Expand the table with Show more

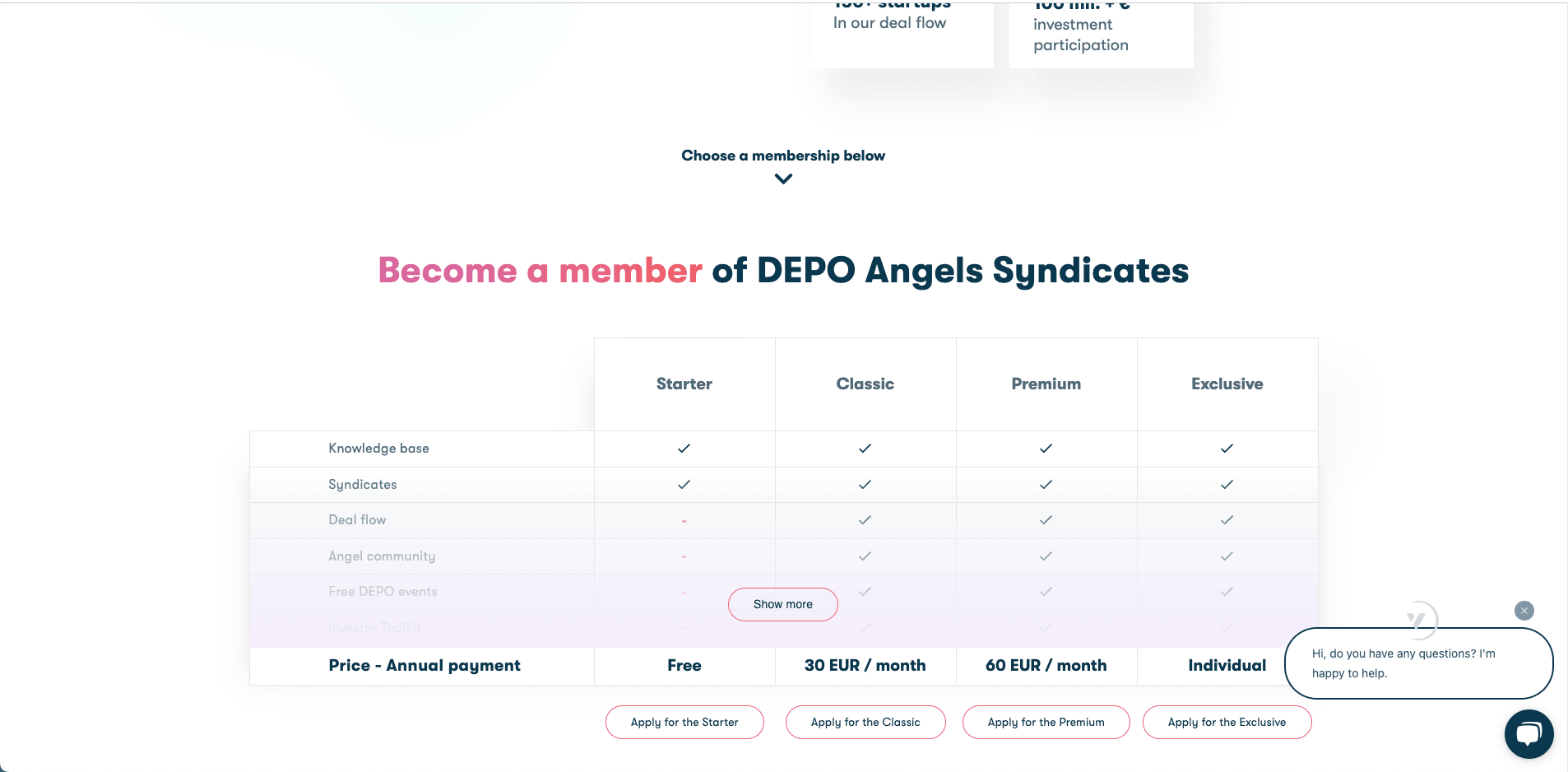[x=782, y=604]
